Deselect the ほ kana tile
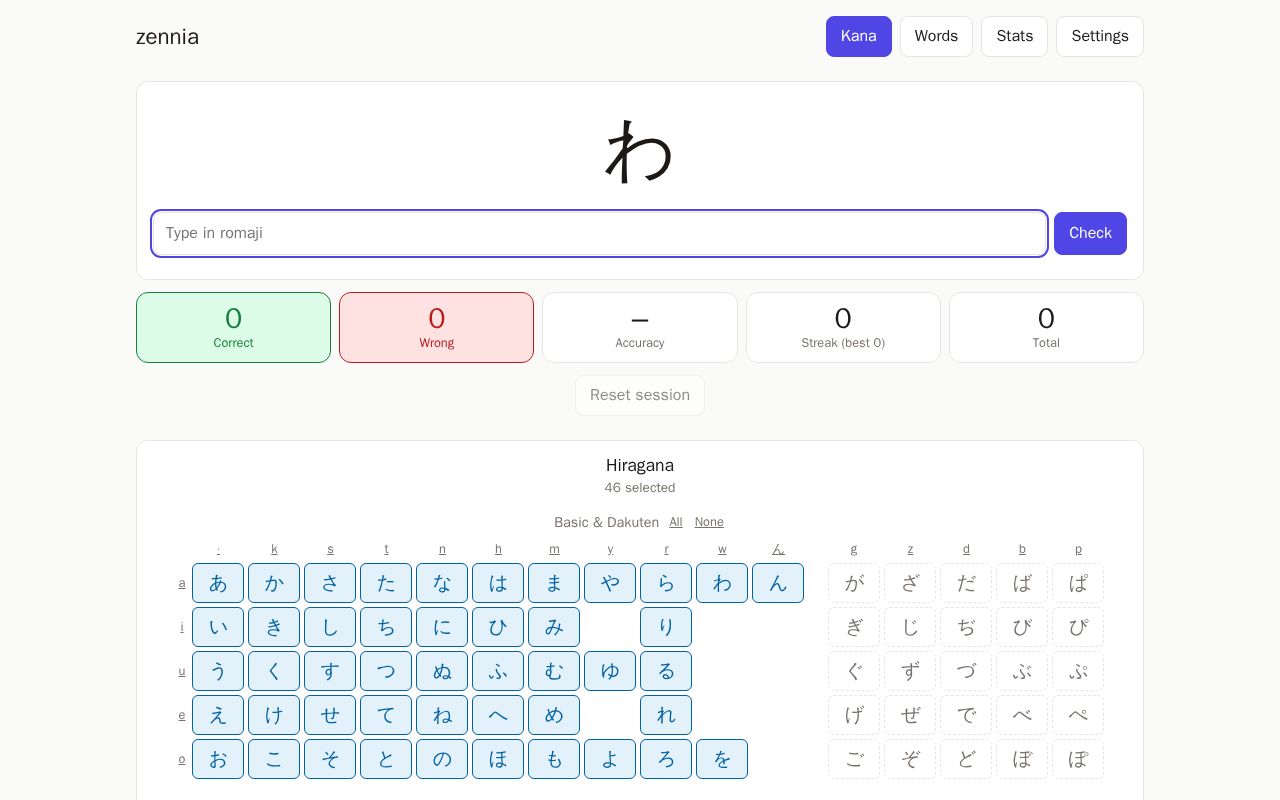Viewport: 1280px width, 800px height. tap(498, 759)
